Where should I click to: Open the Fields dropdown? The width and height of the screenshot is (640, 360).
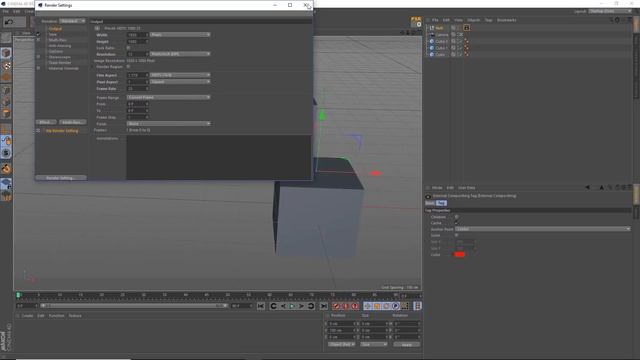coord(168,123)
